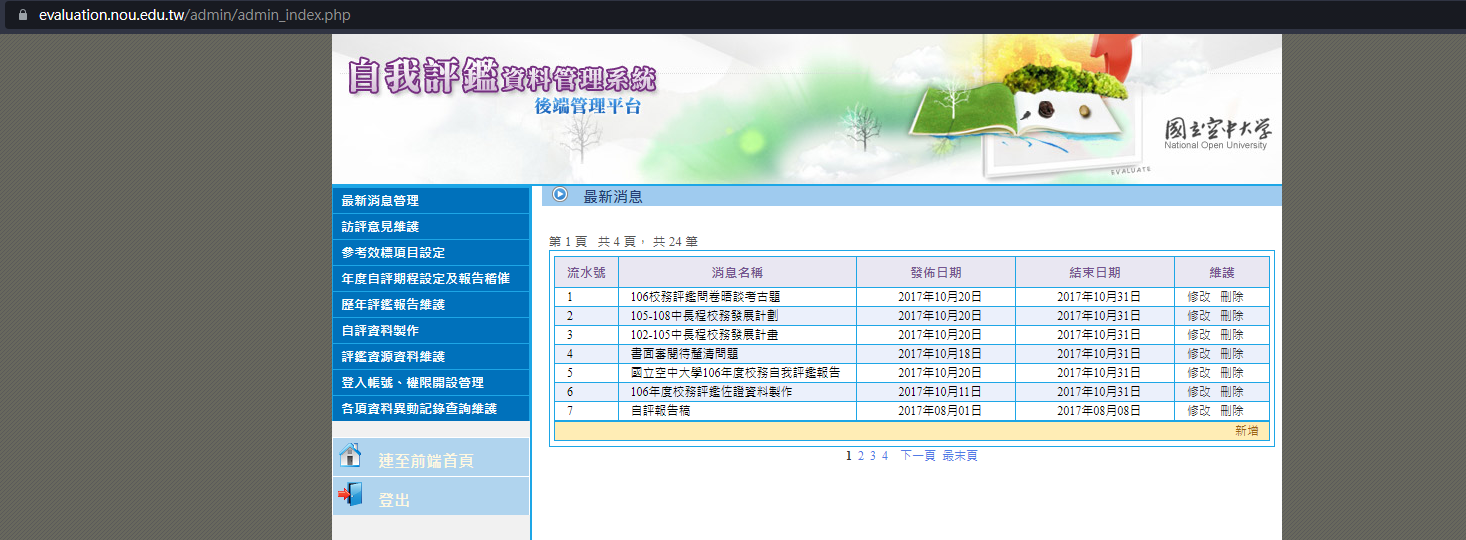Open 登入帳號、權限開設管理 in sidebar
The width and height of the screenshot is (1466, 540).
(x=430, y=383)
